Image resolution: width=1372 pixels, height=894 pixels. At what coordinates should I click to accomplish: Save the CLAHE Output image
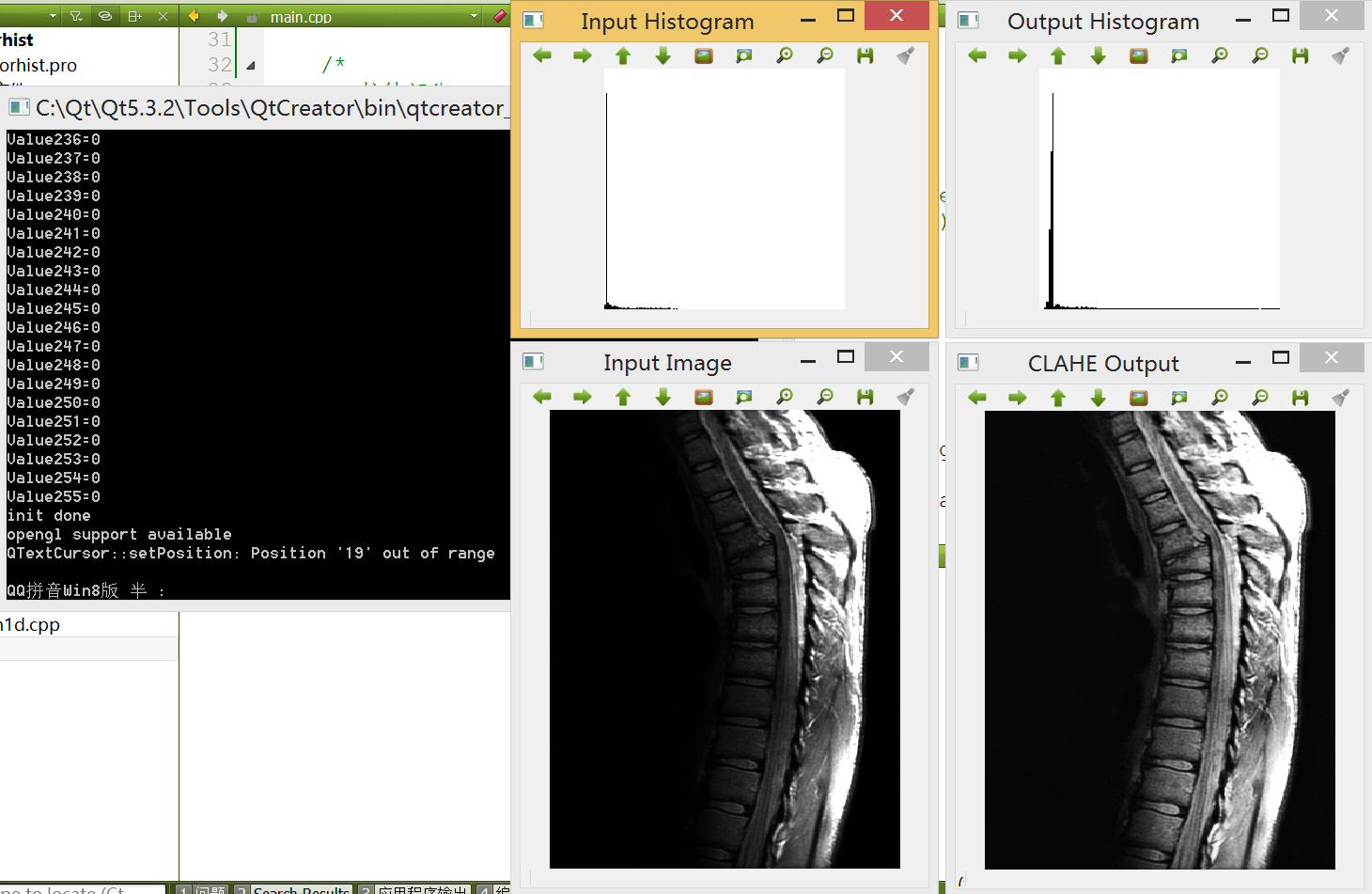pos(1301,398)
